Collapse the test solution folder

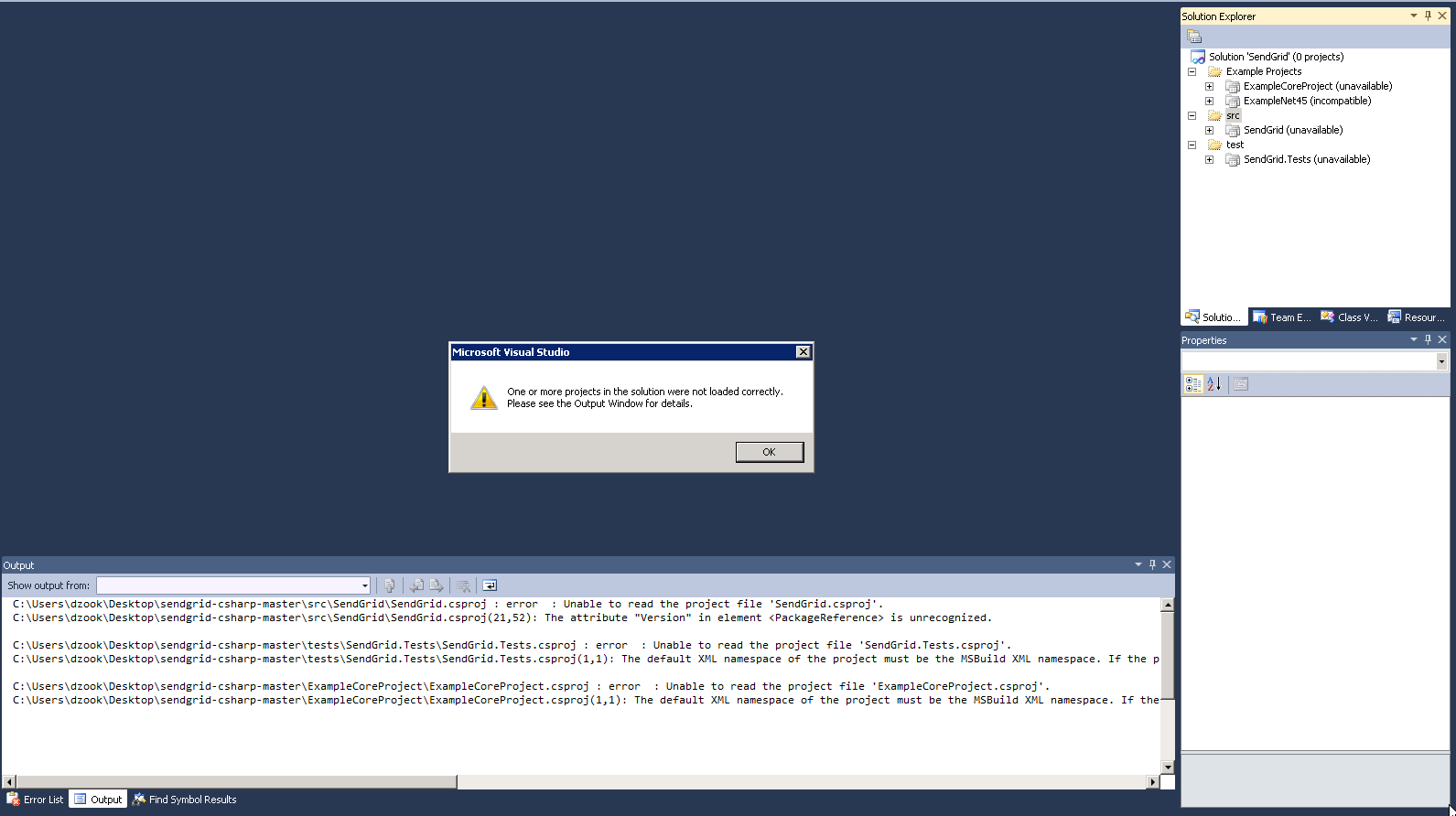(1192, 145)
